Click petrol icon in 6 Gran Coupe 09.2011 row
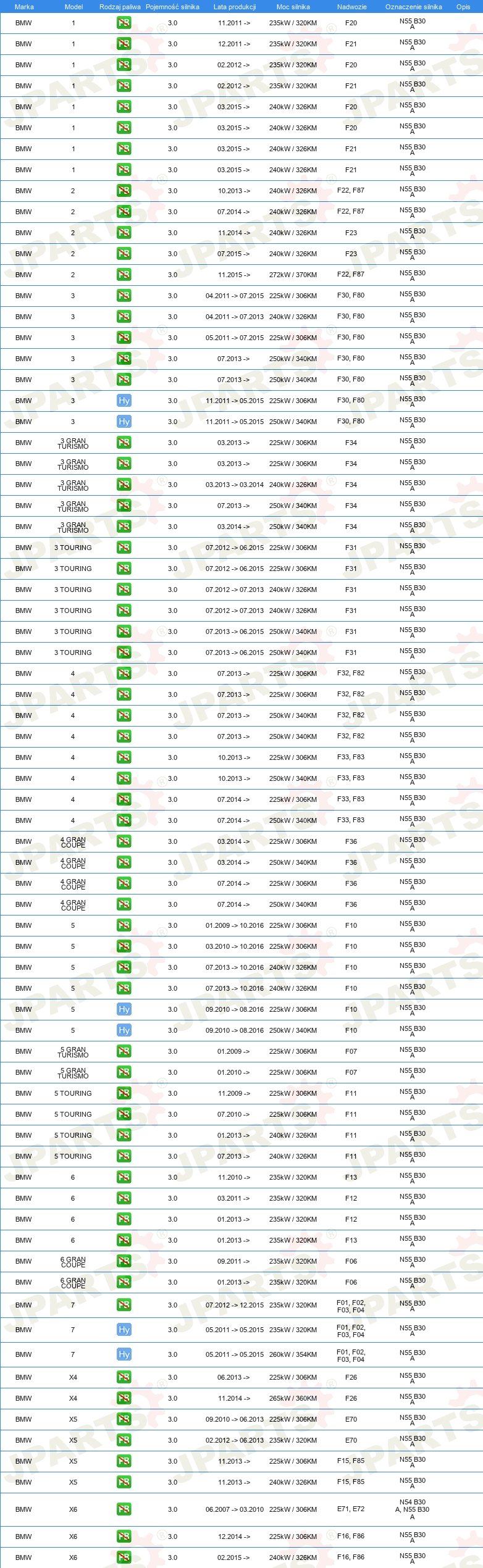The height and width of the screenshot is (1568, 483). [x=124, y=1261]
